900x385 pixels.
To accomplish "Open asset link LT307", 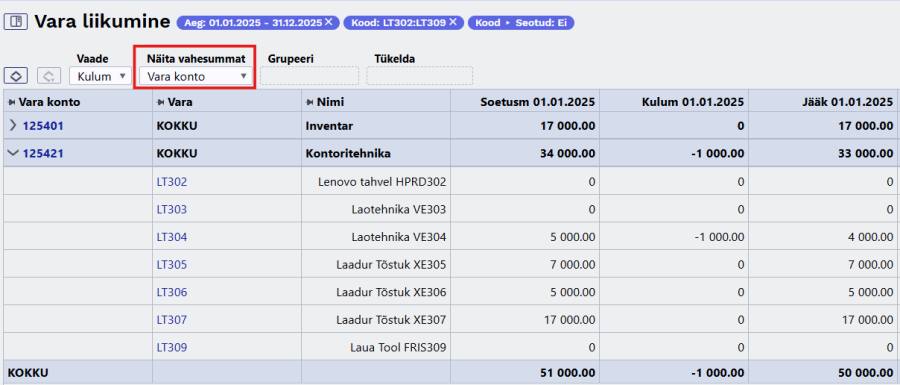I will pyautogui.click(x=172, y=320).
